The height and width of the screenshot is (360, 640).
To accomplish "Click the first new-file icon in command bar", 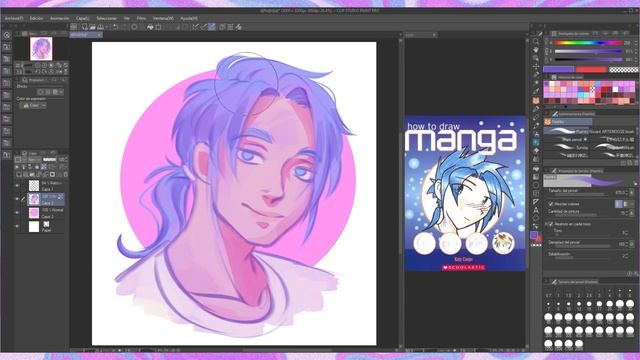I will point(84,27).
